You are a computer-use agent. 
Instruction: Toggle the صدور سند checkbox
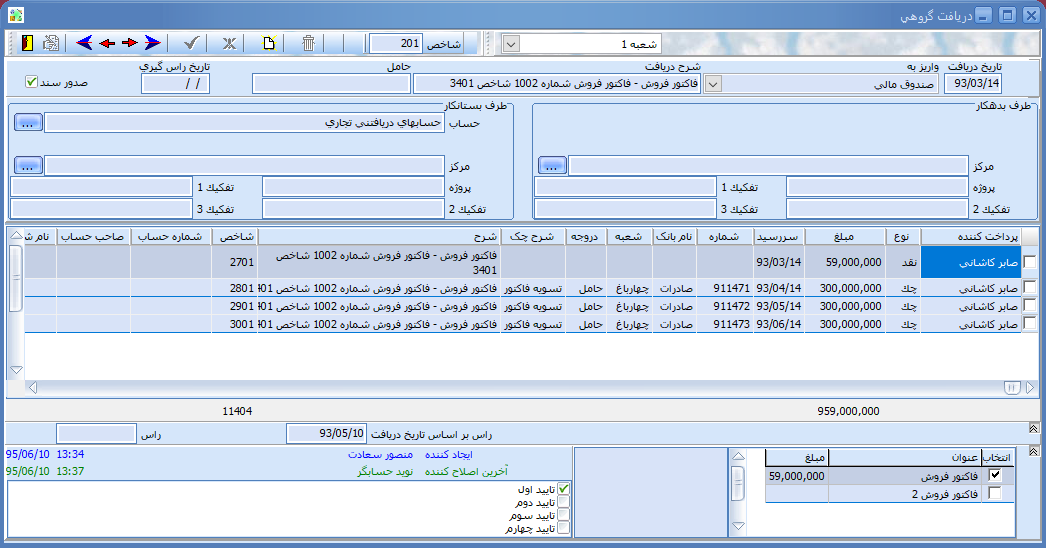[31, 82]
